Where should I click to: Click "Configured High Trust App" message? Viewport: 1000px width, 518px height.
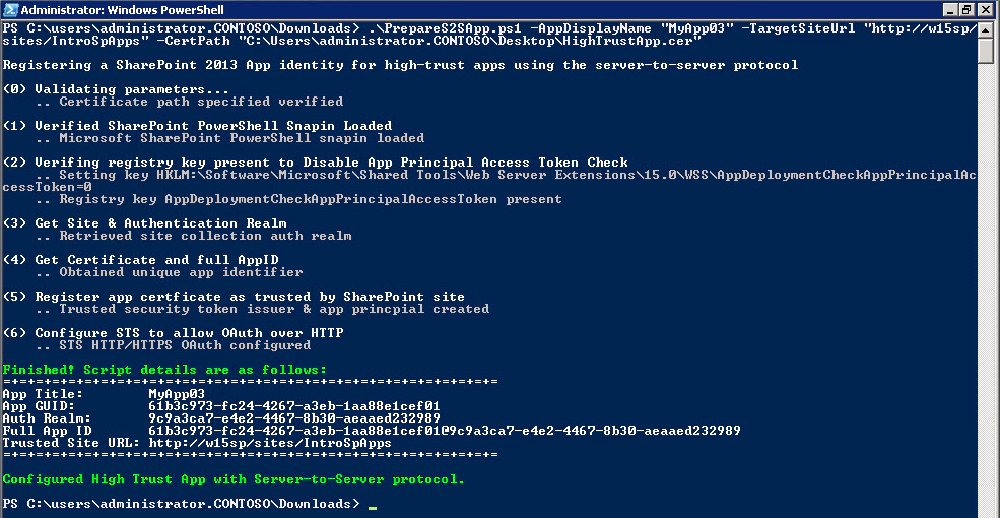pyautogui.click(x=233, y=479)
